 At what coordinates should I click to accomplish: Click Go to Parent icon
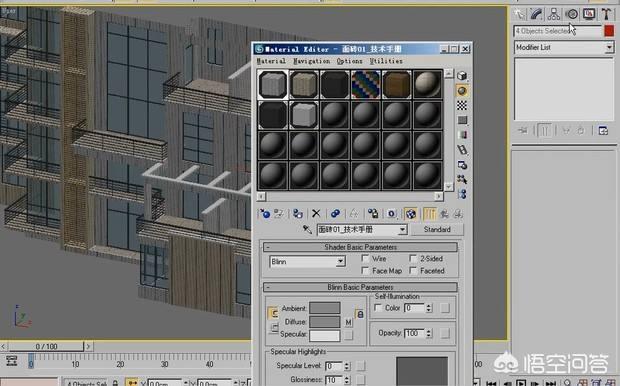pyautogui.click(x=444, y=214)
